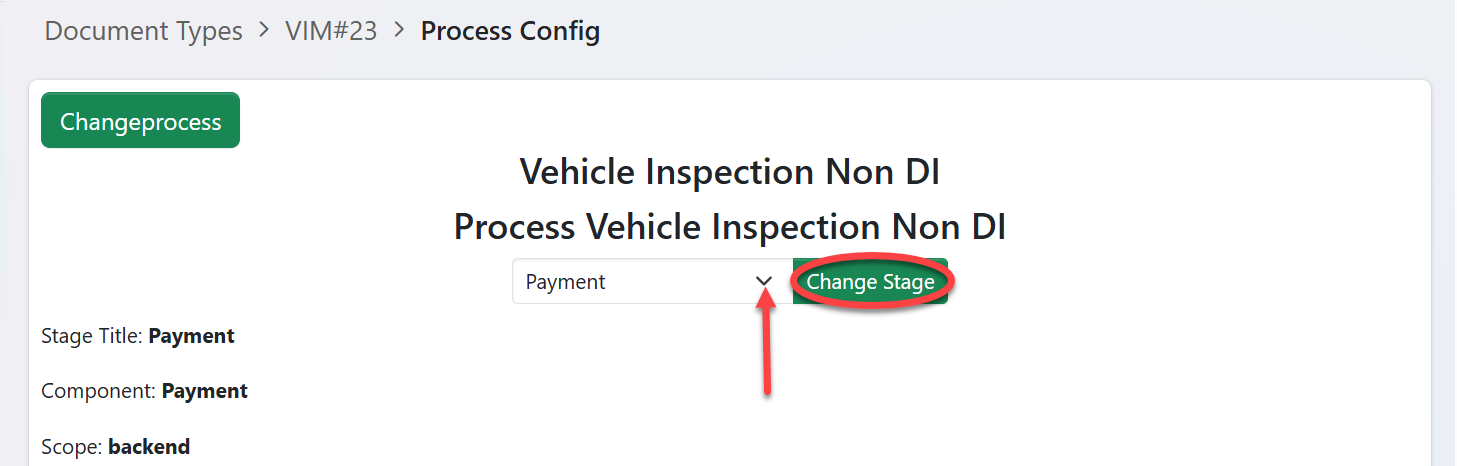
Task: Click the bold 'backend' scope value
Action: tap(149, 446)
